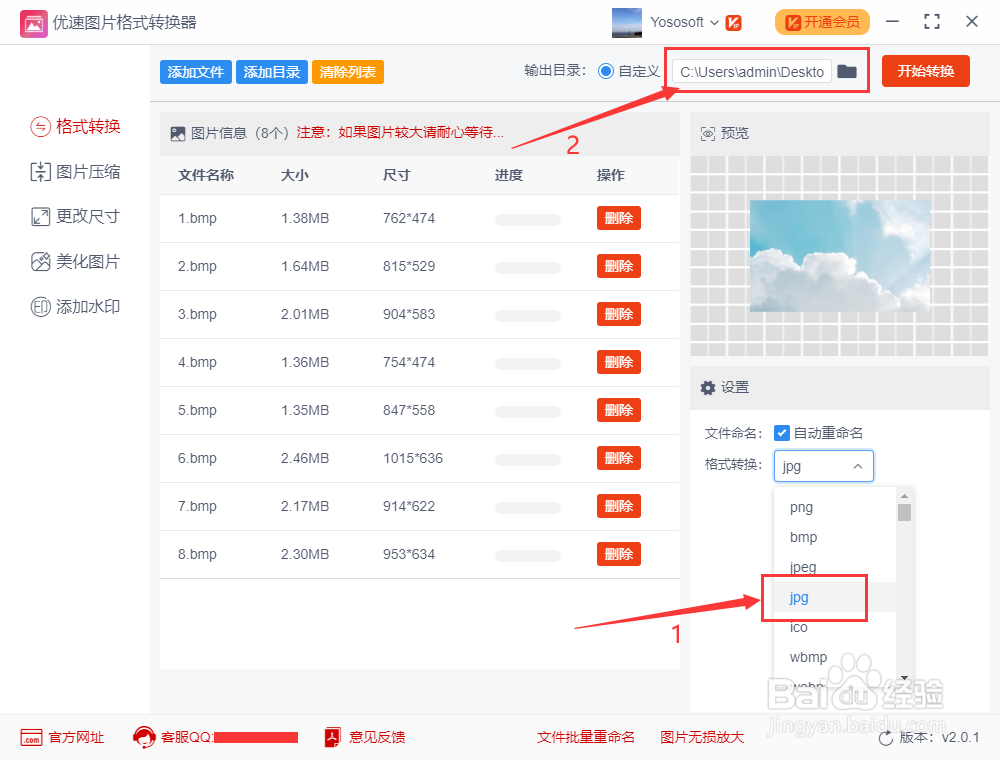This screenshot has width=1000, height=760.
Task: Delete the 2.bmp row
Action: click(x=619, y=266)
